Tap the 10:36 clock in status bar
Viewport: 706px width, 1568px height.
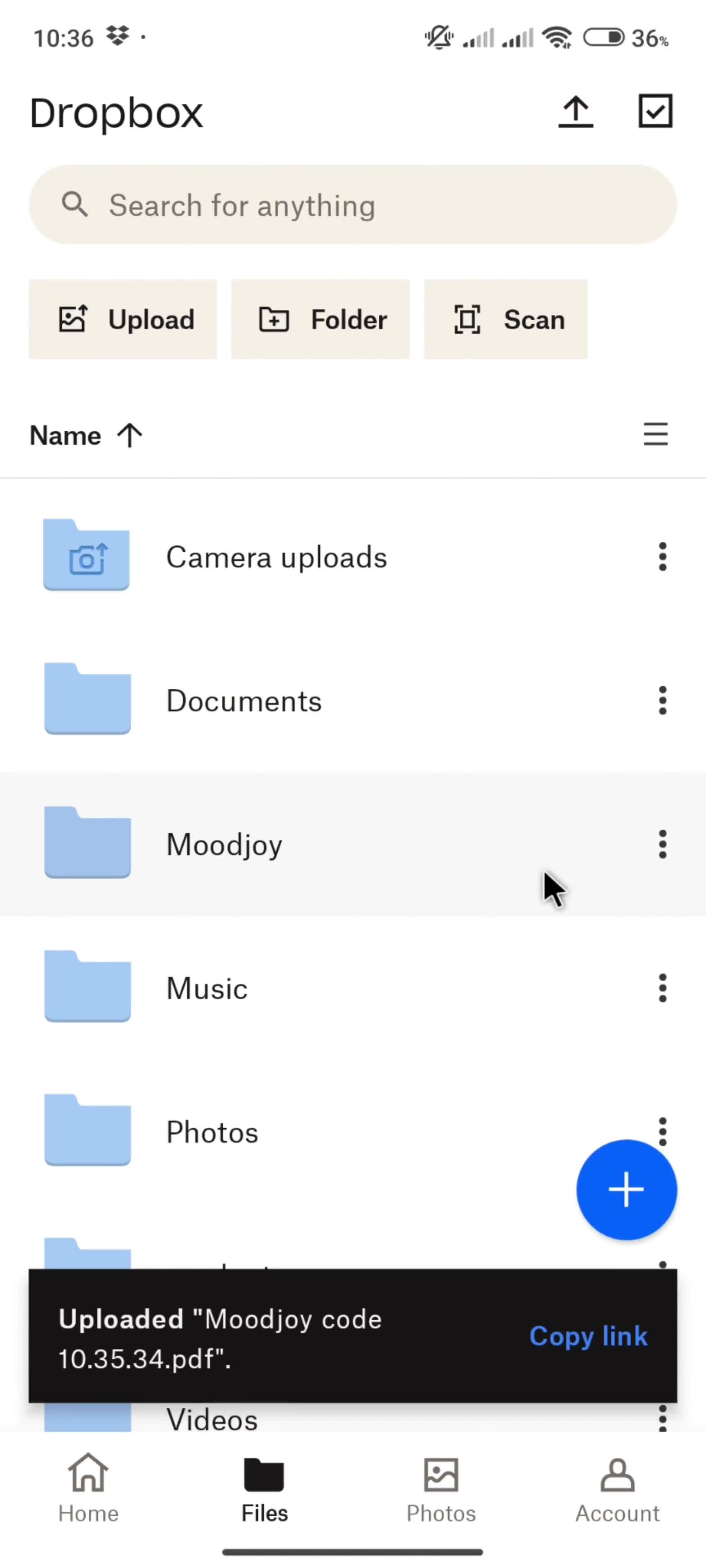point(63,38)
